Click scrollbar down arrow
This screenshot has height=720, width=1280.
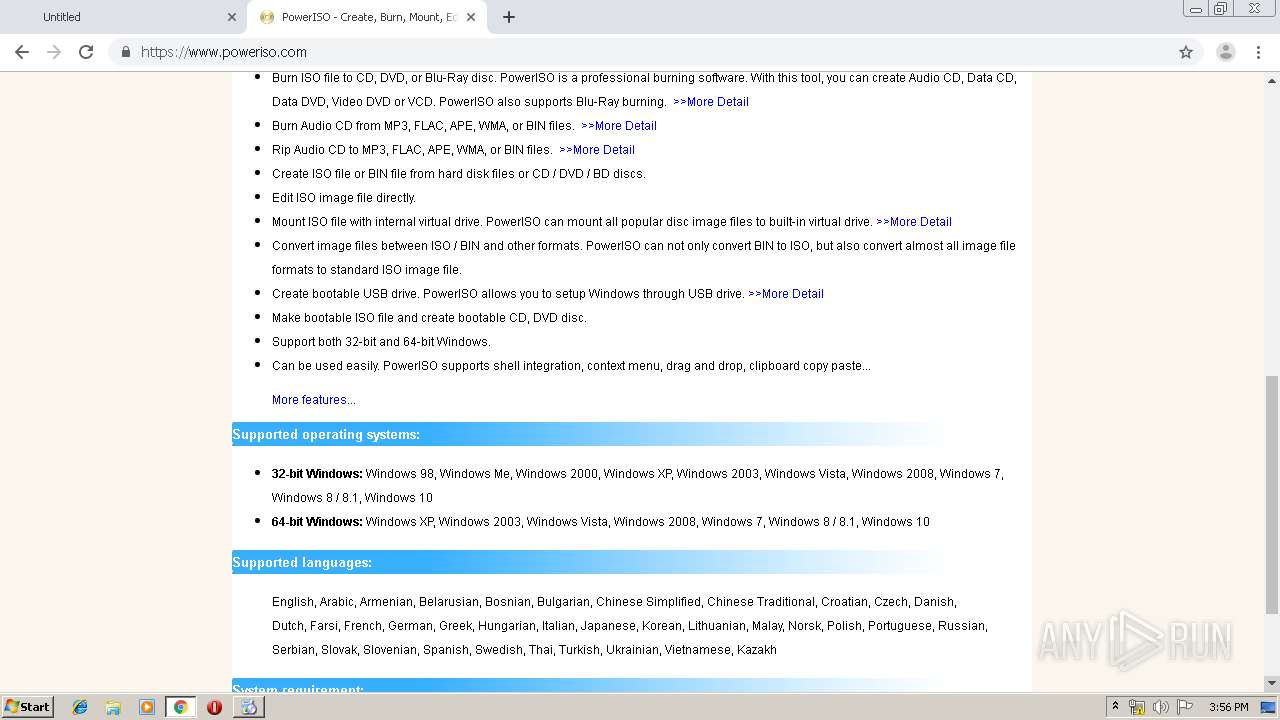click(x=1272, y=684)
